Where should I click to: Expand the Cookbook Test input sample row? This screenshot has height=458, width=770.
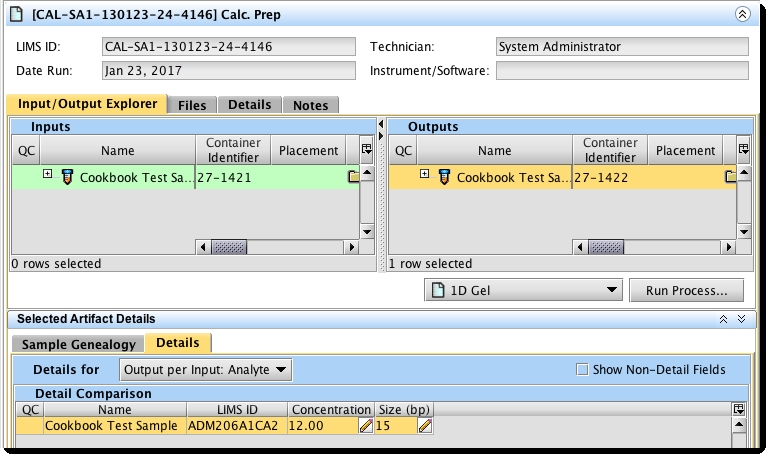click(47, 174)
